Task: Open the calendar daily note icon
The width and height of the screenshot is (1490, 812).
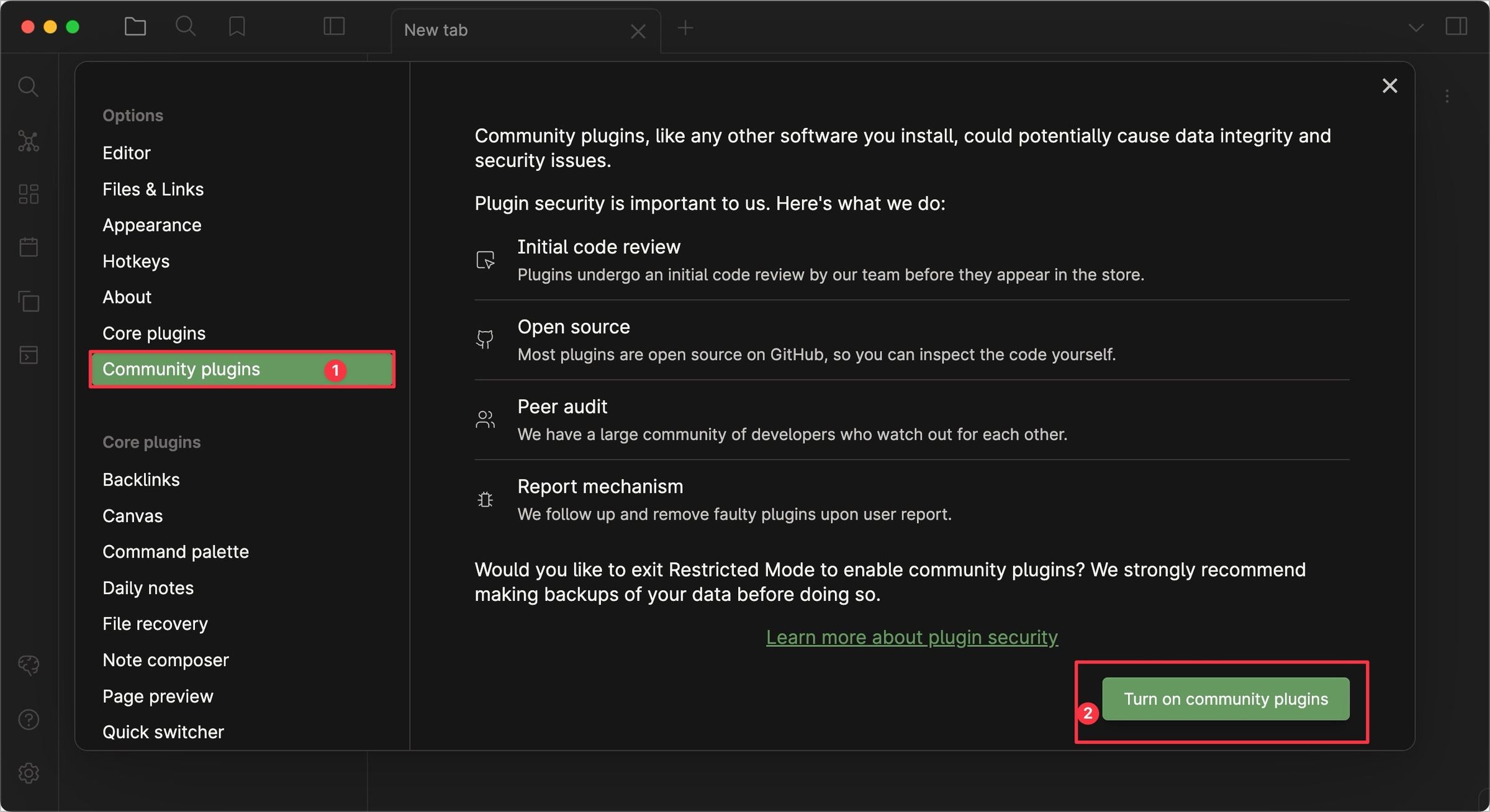Action: tap(29, 246)
